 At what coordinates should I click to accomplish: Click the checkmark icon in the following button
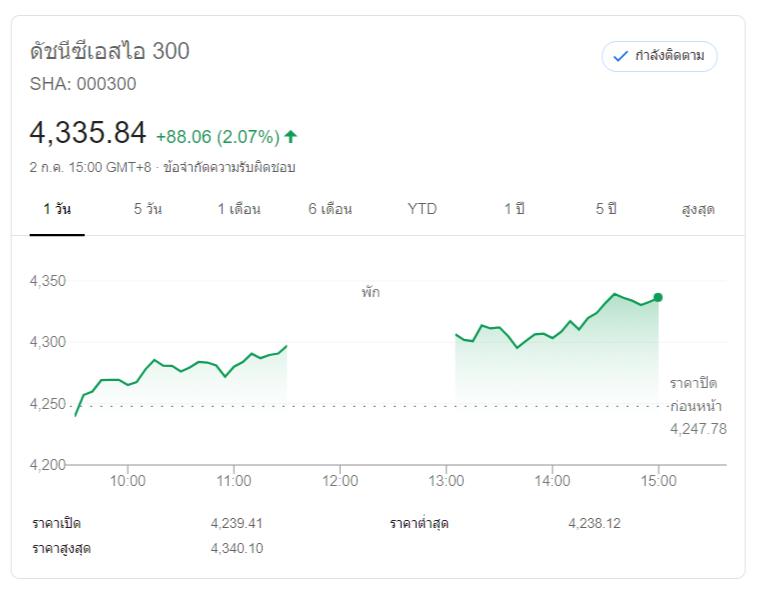[620, 56]
